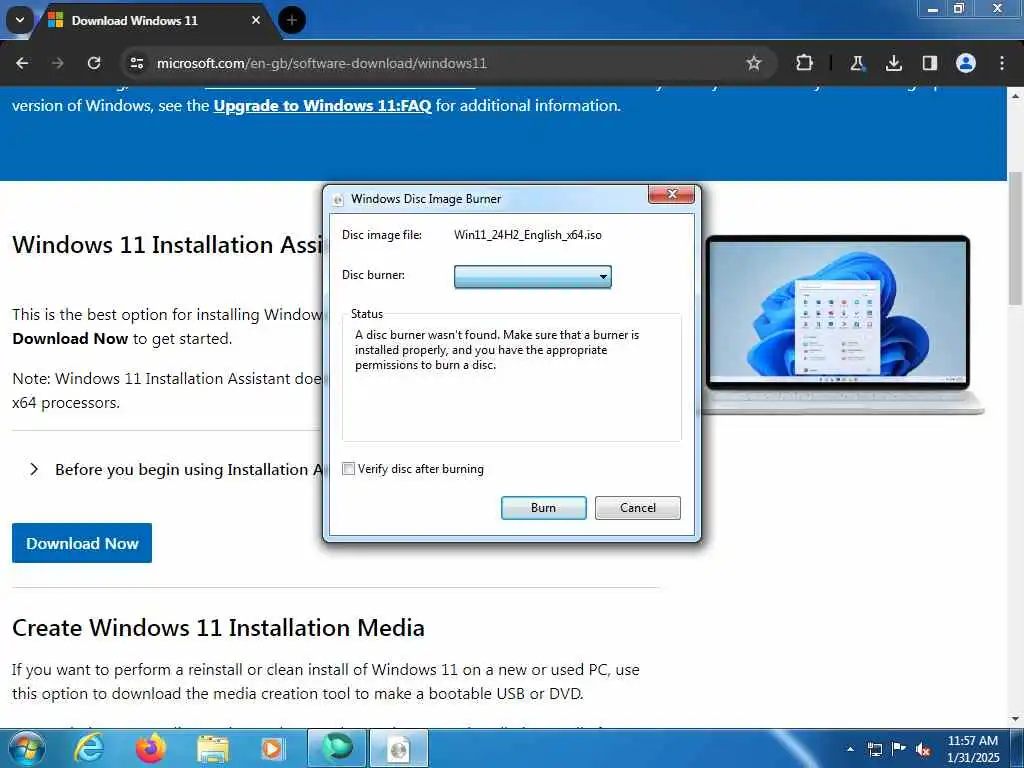Image resolution: width=1024 pixels, height=768 pixels.
Task: Click the Burn button
Action: point(543,507)
